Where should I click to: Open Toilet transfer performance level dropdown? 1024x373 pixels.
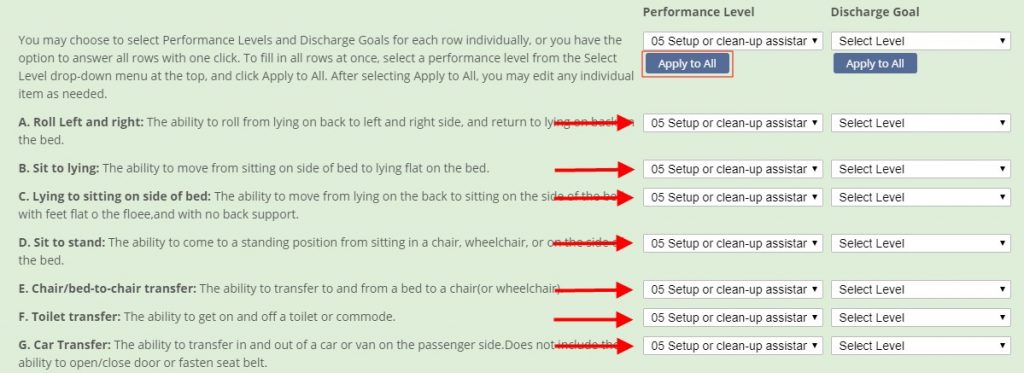(733, 317)
